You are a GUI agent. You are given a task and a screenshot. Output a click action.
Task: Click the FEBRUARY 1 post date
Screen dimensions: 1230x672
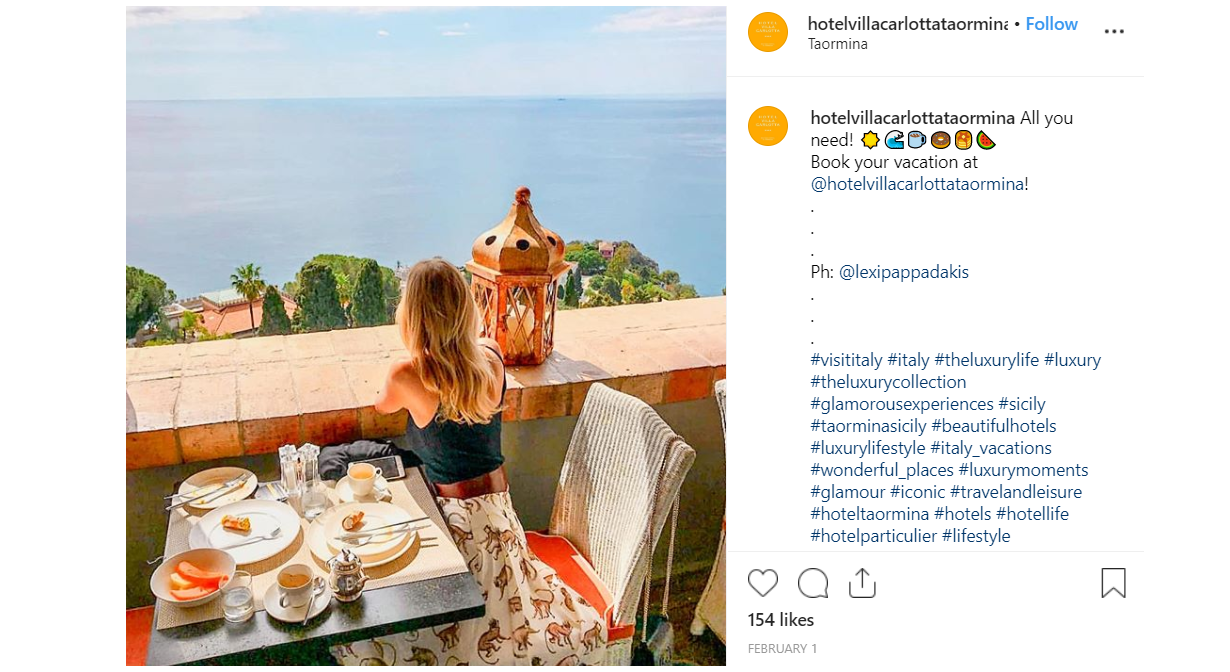(x=782, y=649)
